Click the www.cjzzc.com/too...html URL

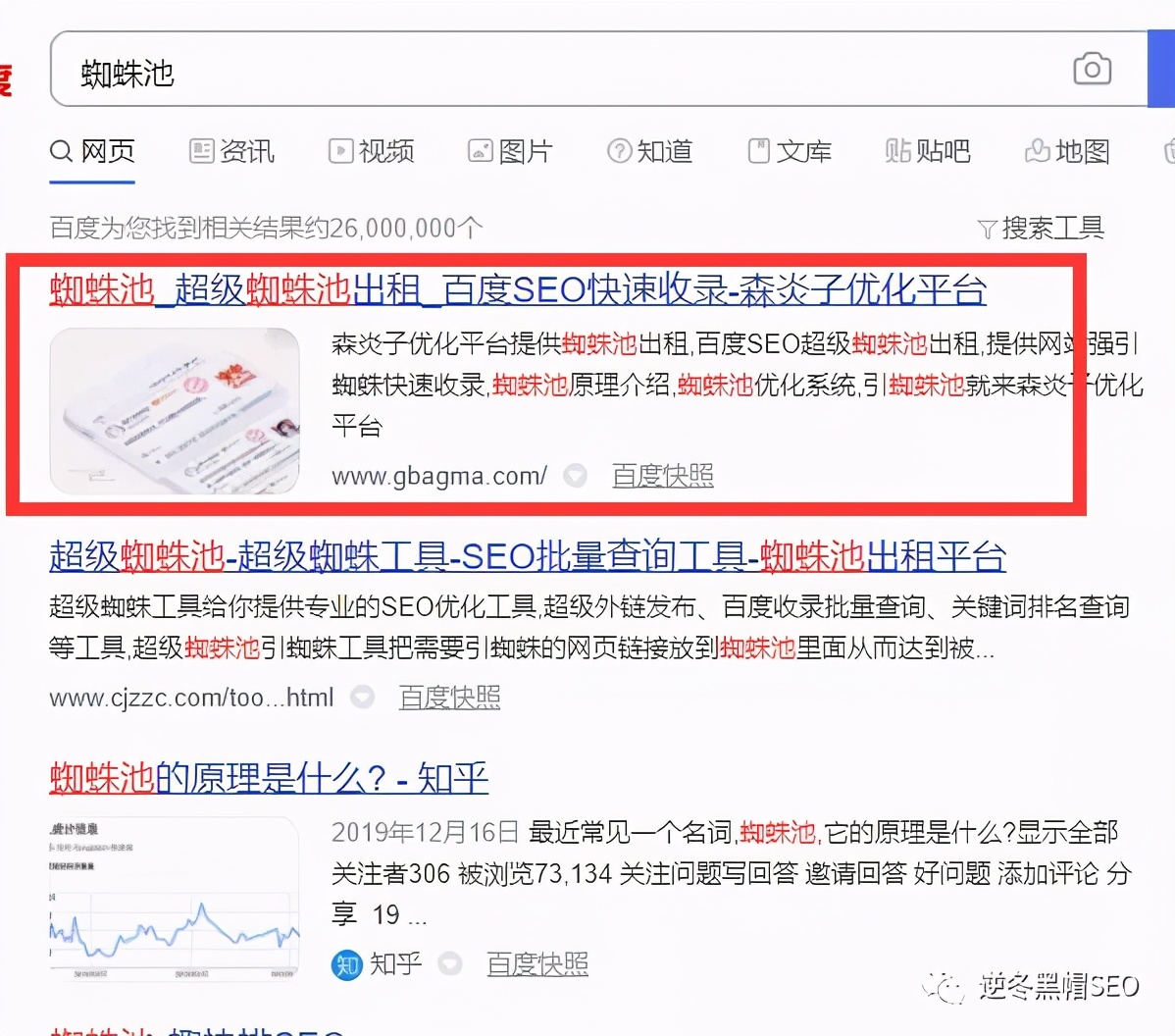(x=191, y=698)
